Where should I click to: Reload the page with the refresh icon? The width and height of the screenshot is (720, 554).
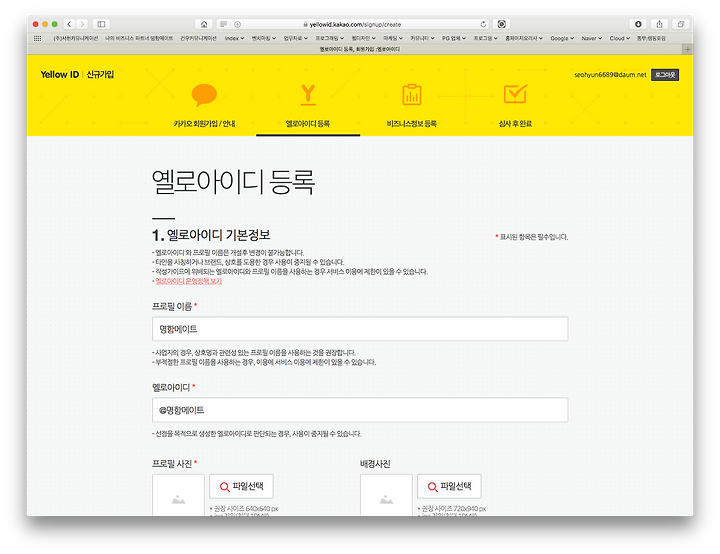coord(483,24)
